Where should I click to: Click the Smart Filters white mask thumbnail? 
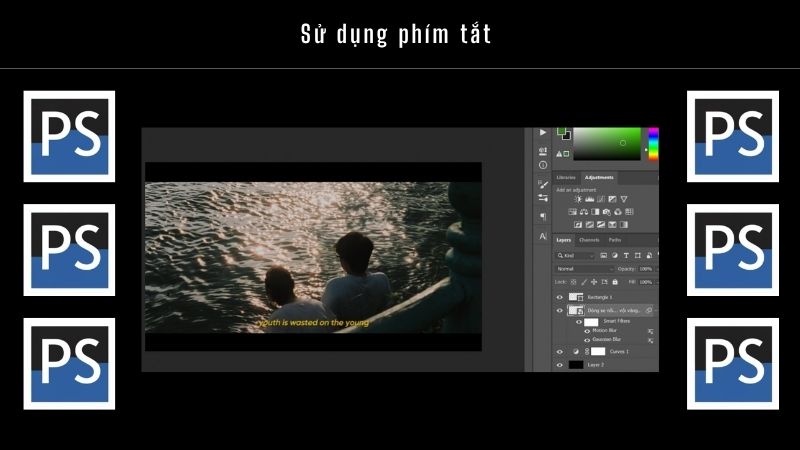pyautogui.click(x=591, y=322)
